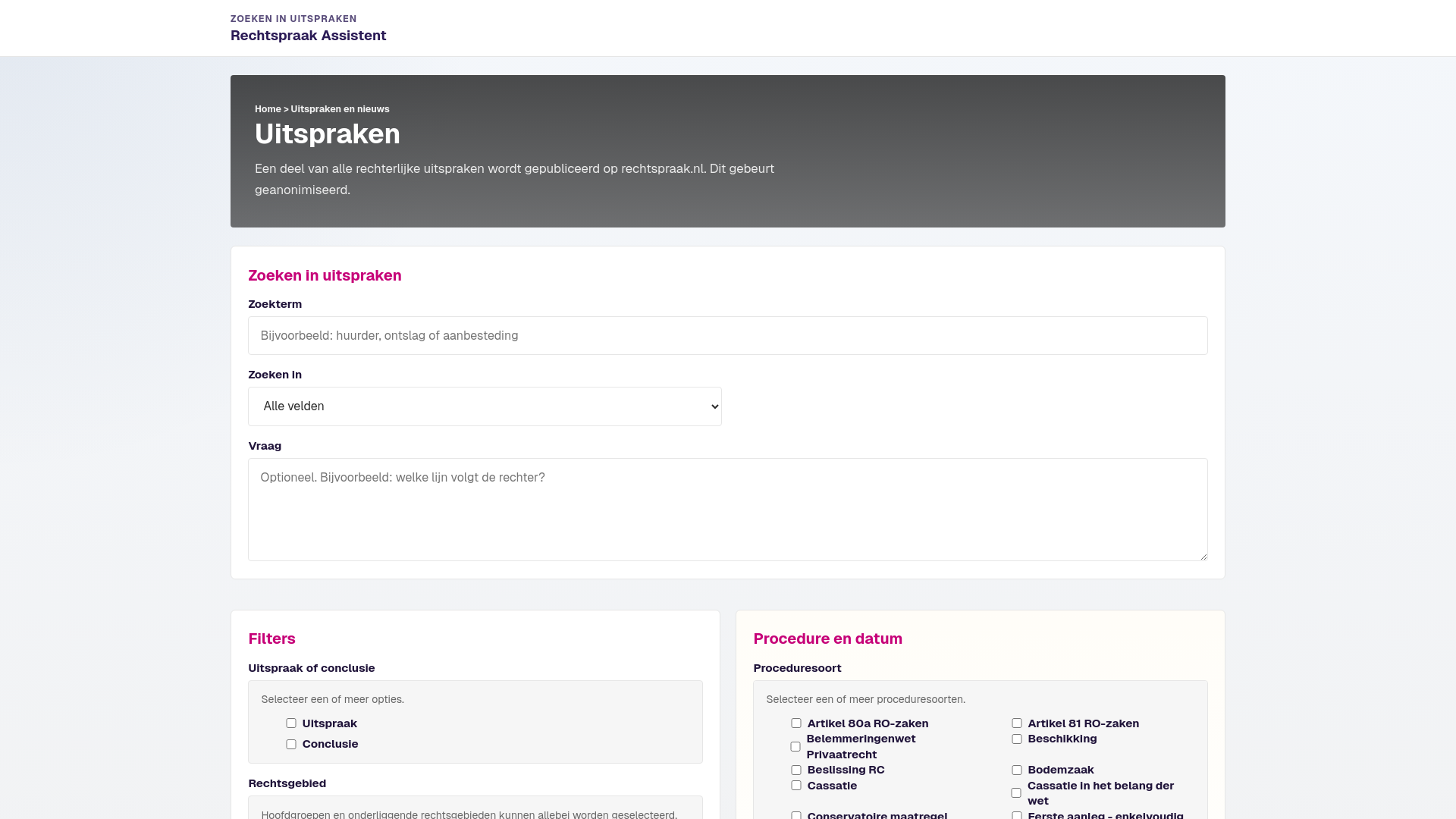Image resolution: width=1456 pixels, height=819 pixels.
Task: Focus the Zoekterm input field
Action: pyautogui.click(x=727, y=335)
